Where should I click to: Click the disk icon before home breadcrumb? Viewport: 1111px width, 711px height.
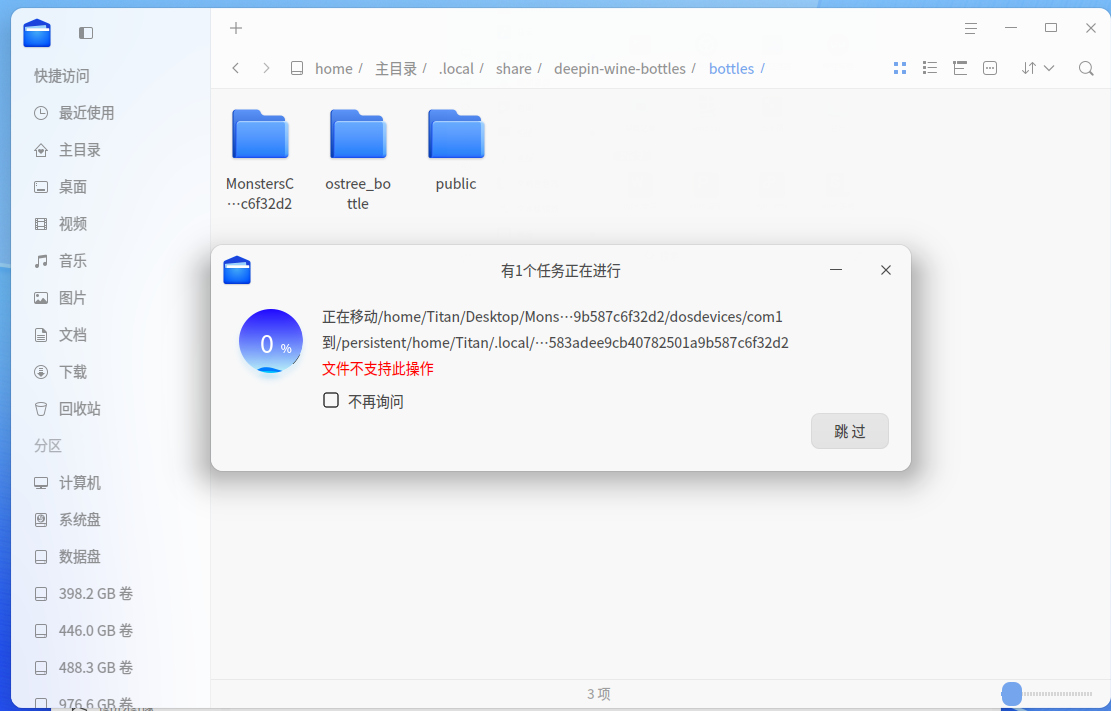coord(297,68)
